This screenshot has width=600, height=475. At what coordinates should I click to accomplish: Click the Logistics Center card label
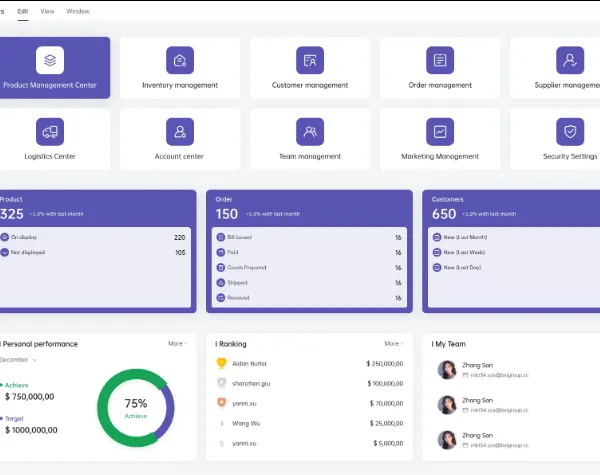tap(50, 157)
